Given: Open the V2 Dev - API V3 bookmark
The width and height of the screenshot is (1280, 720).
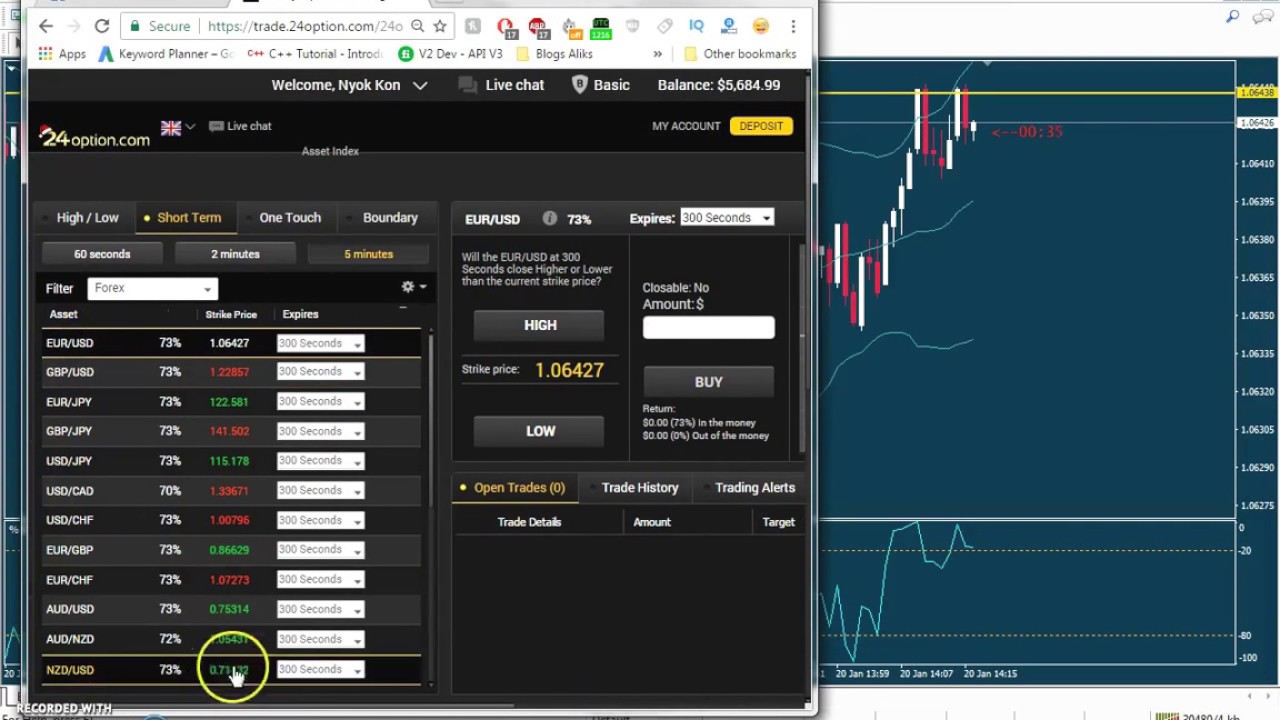Looking at the screenshot, I should (450, 54).
